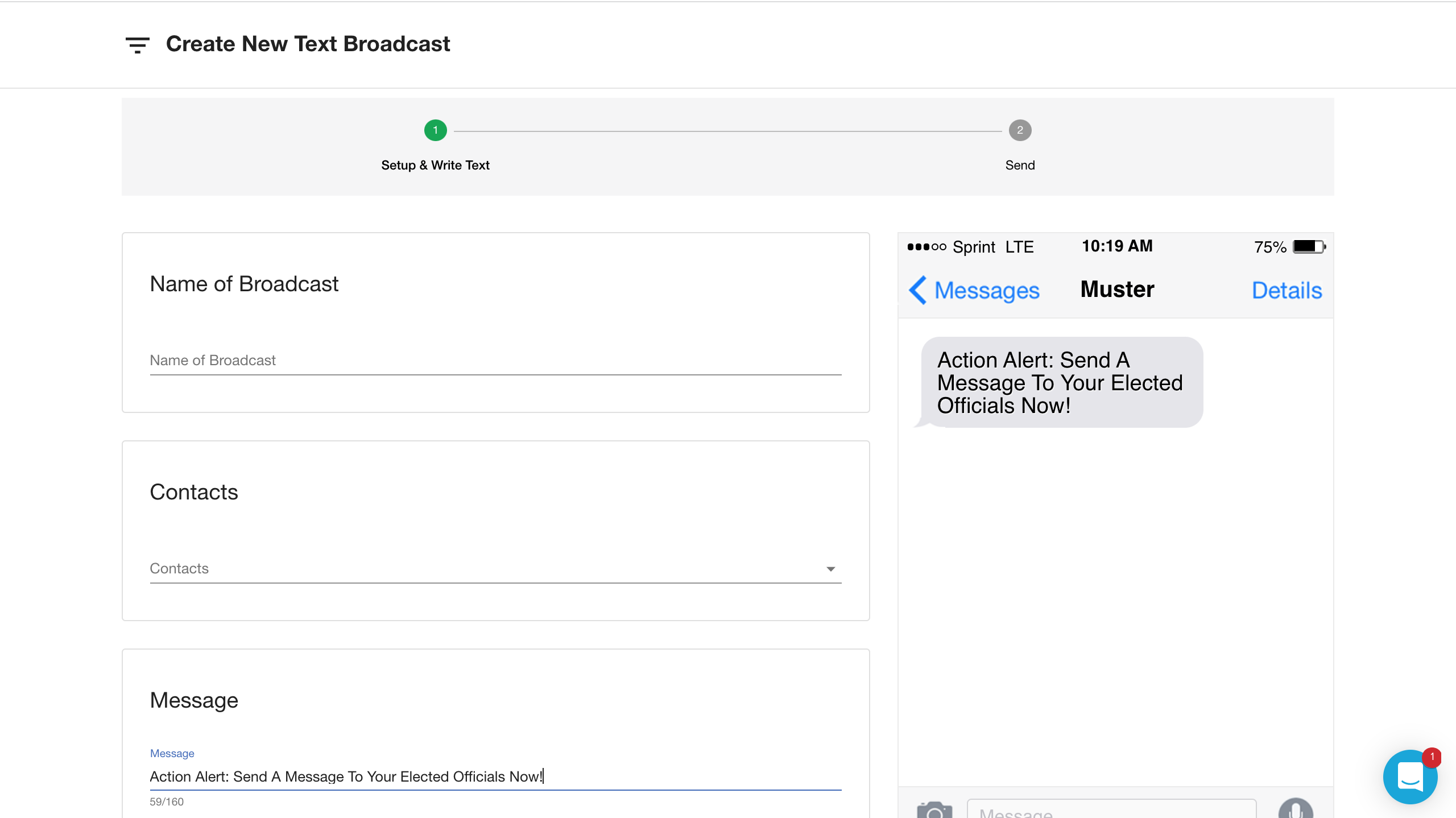Screen dimensions: 1456x818
Task: Click signal strength dots in phone preview
Action: tap(926, 247)
